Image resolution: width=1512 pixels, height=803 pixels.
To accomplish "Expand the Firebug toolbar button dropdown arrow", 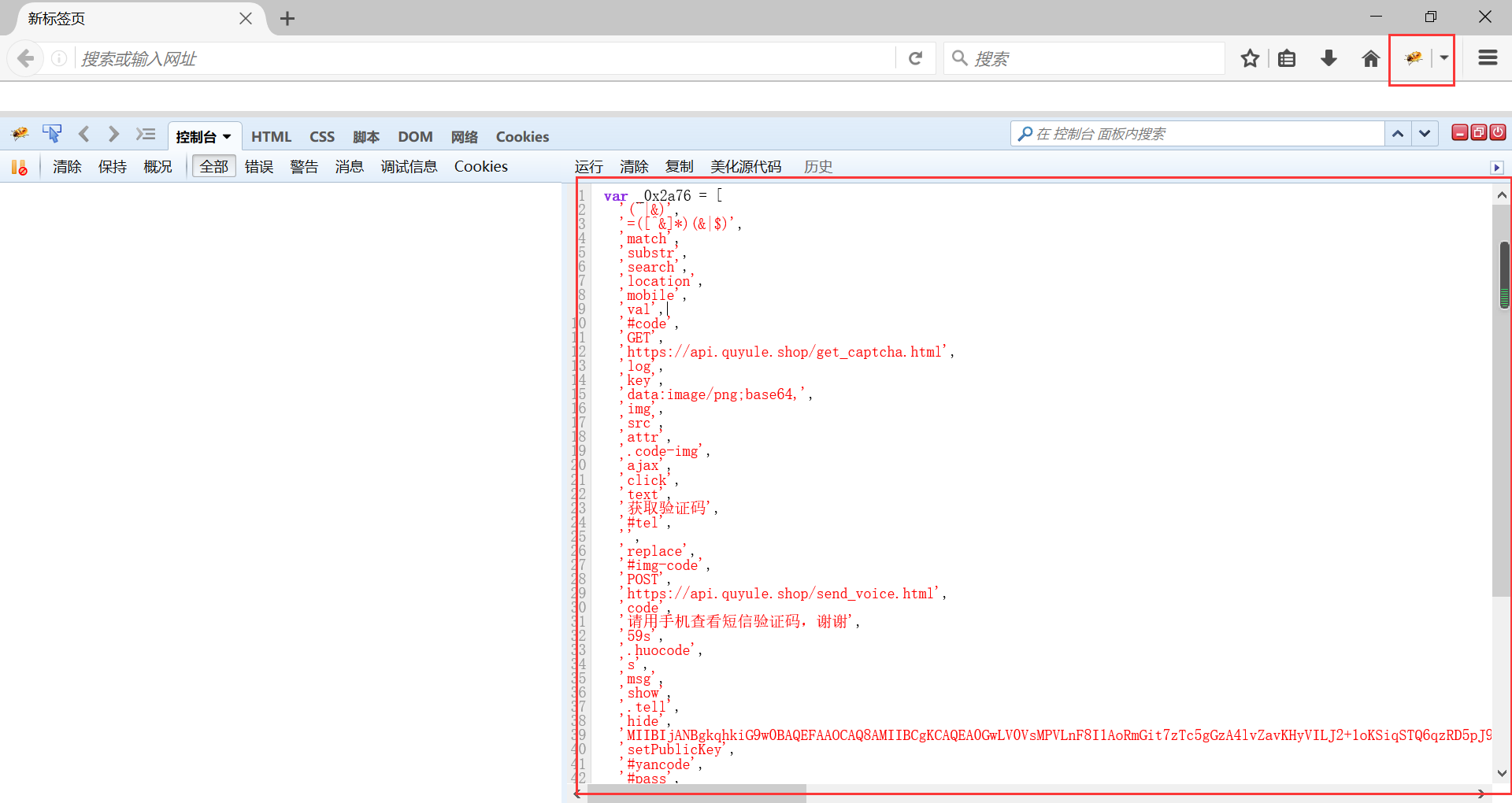I will point(1443,57).
